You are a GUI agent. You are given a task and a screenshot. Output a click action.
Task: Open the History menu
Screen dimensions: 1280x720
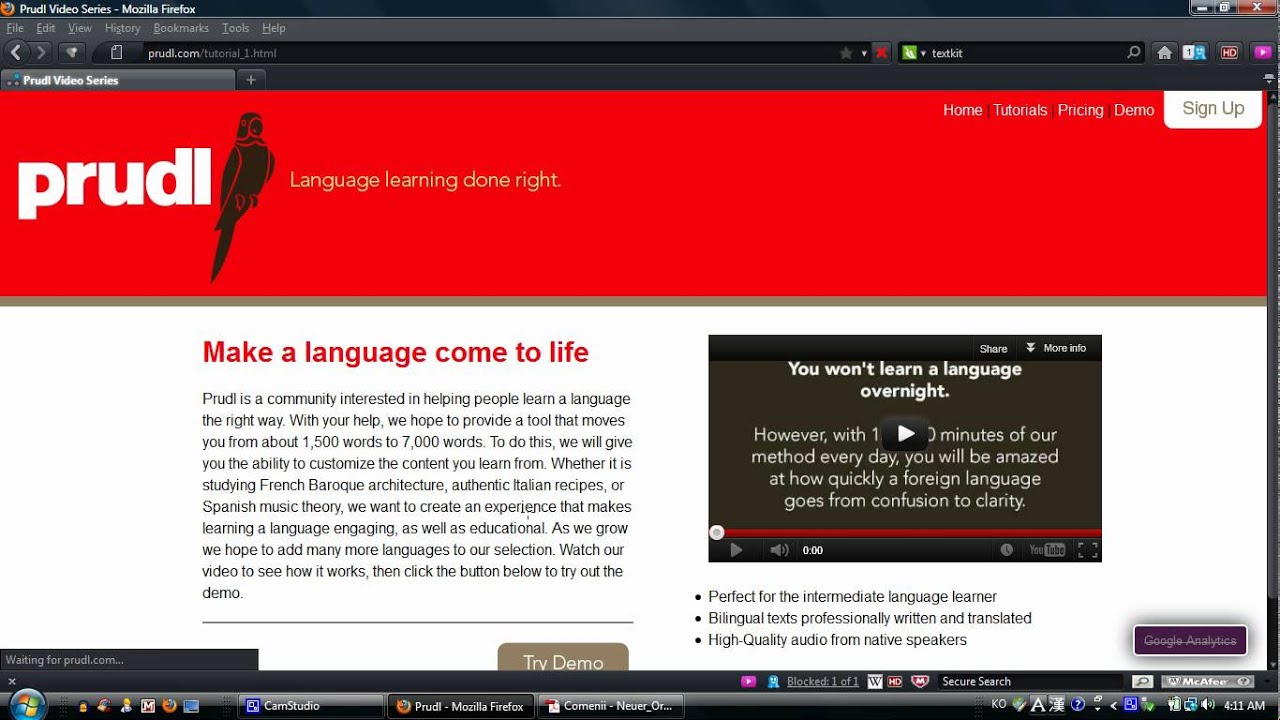pos(122,28)
